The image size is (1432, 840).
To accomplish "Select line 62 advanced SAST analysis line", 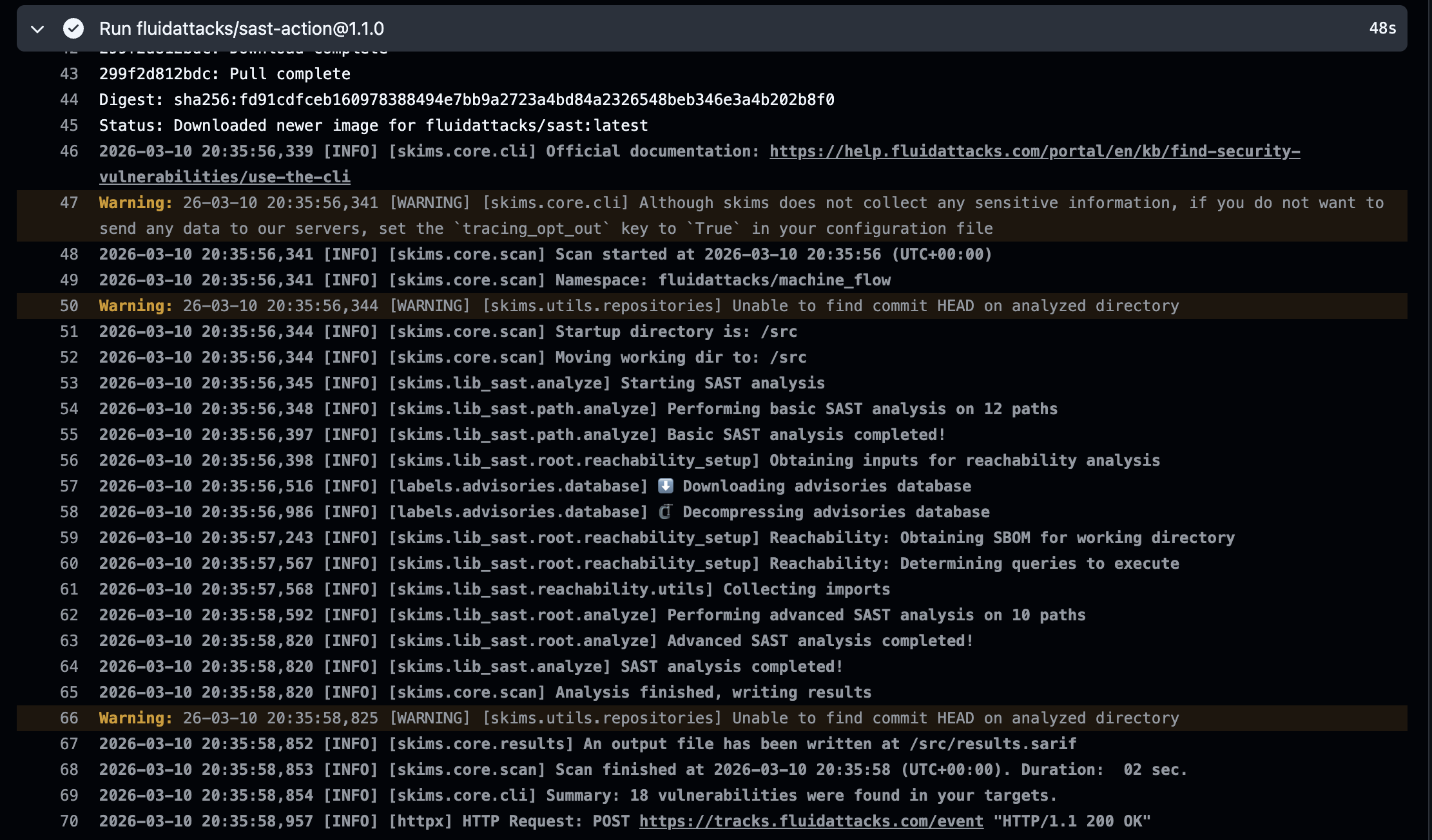I will tap(69, 615).
